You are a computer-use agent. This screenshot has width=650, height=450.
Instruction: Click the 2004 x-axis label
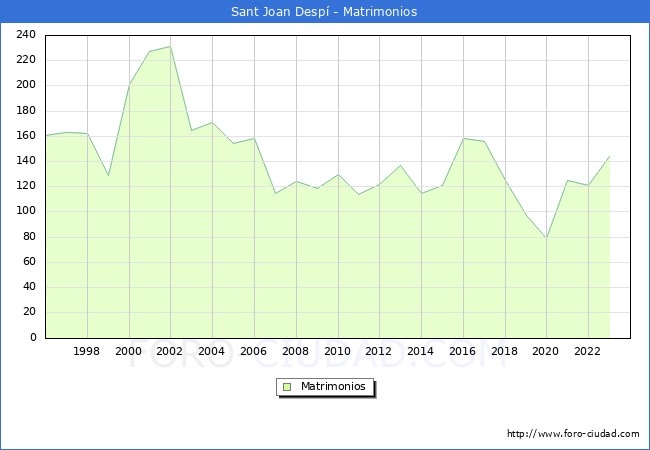(211, 351)
